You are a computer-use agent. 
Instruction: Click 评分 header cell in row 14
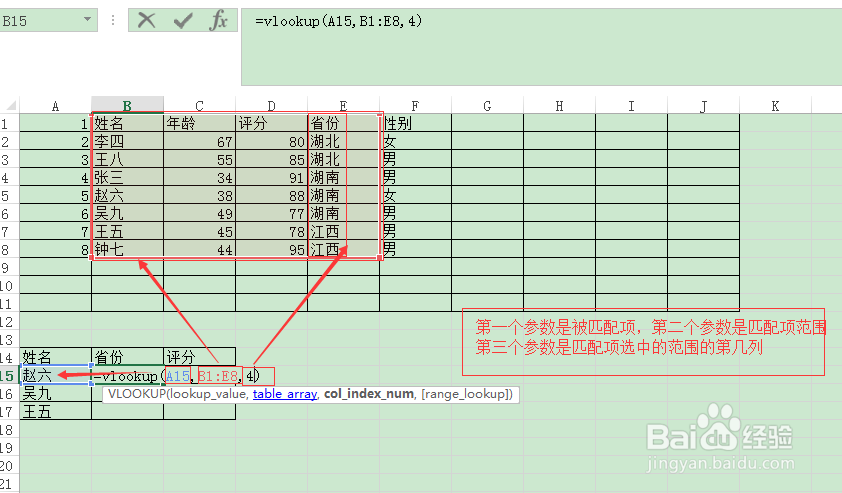199,357
